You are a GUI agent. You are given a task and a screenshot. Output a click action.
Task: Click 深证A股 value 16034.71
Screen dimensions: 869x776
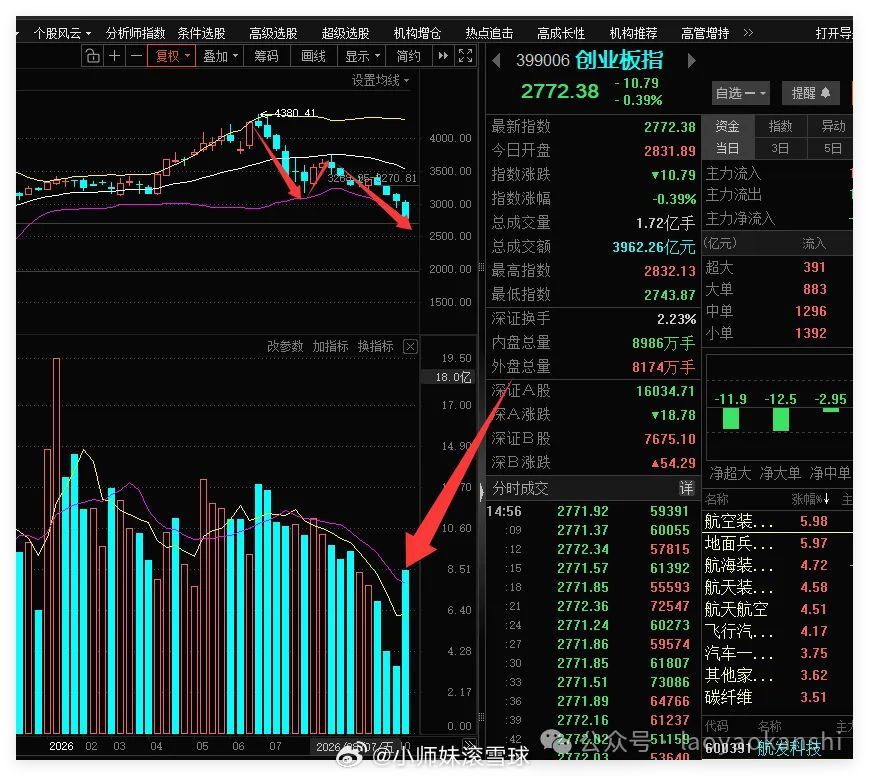665,391
